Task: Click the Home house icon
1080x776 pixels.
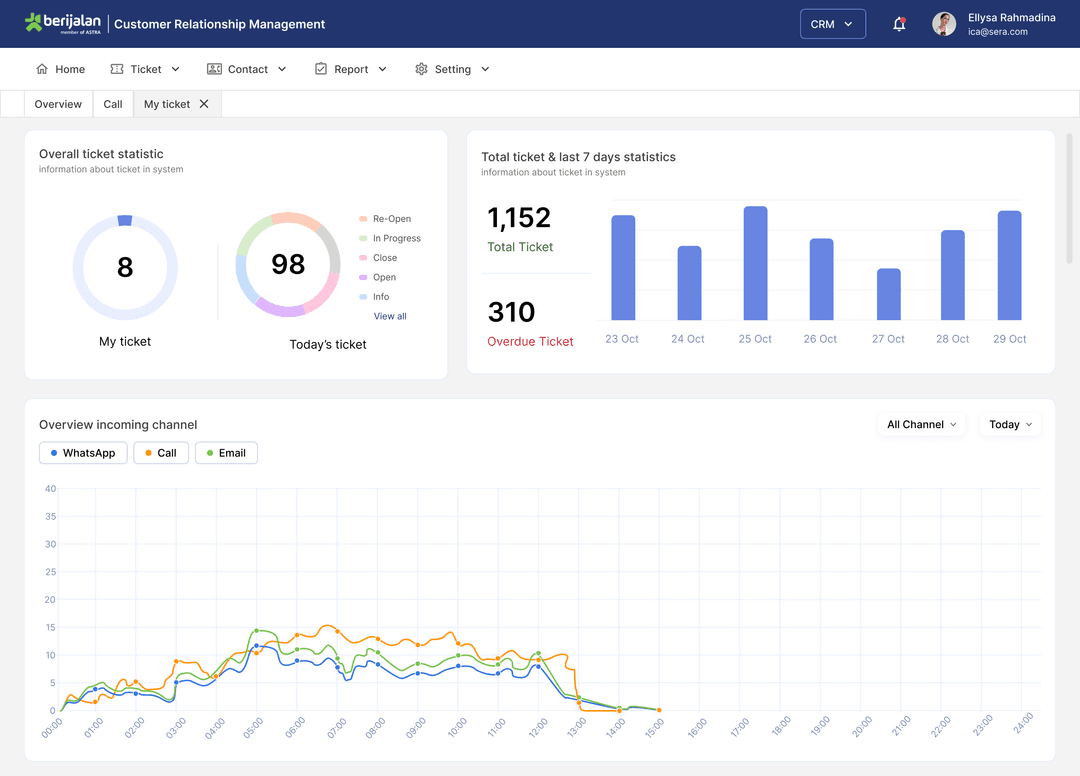Action: point(42,69)
